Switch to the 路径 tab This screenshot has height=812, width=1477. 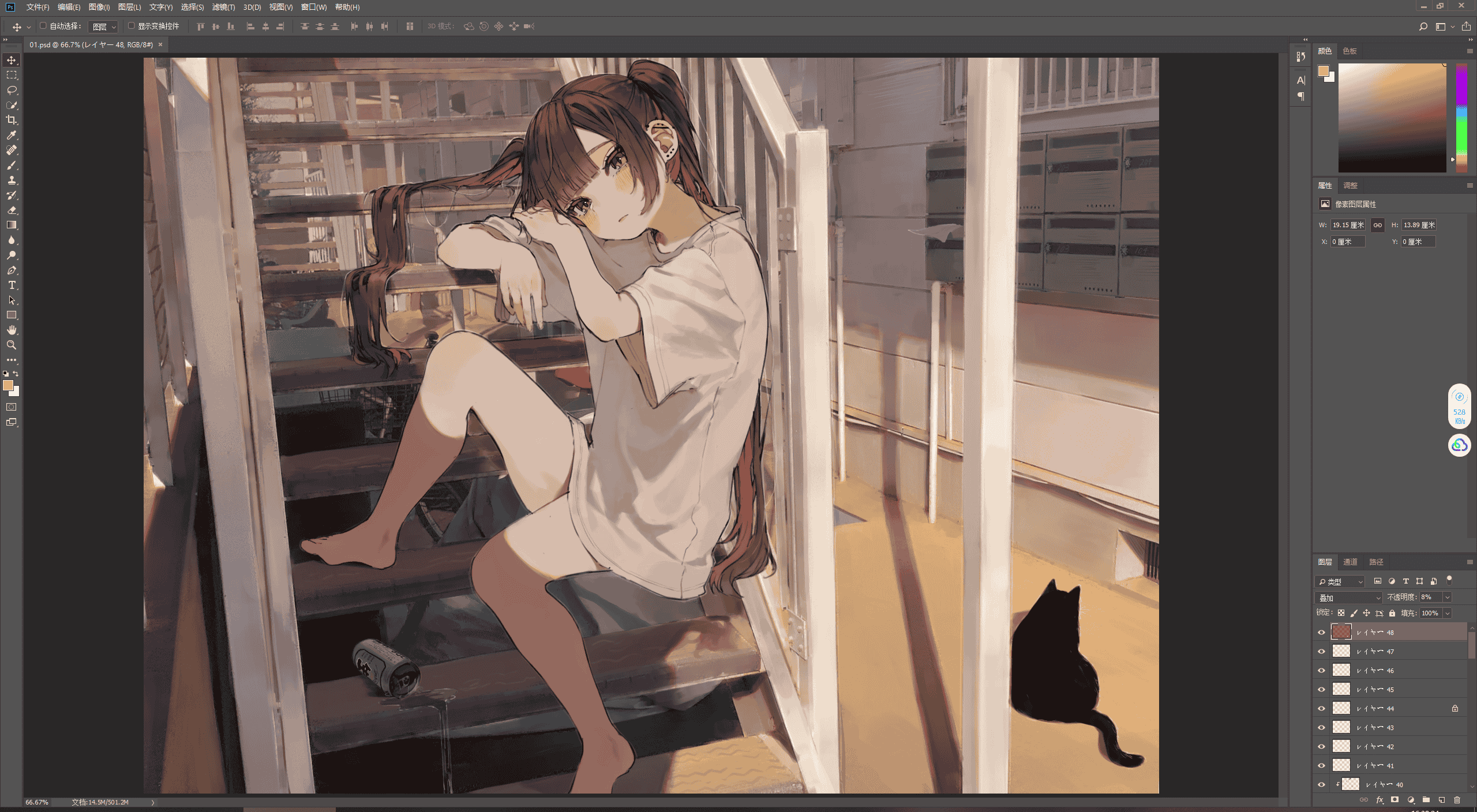(1376, 562)
